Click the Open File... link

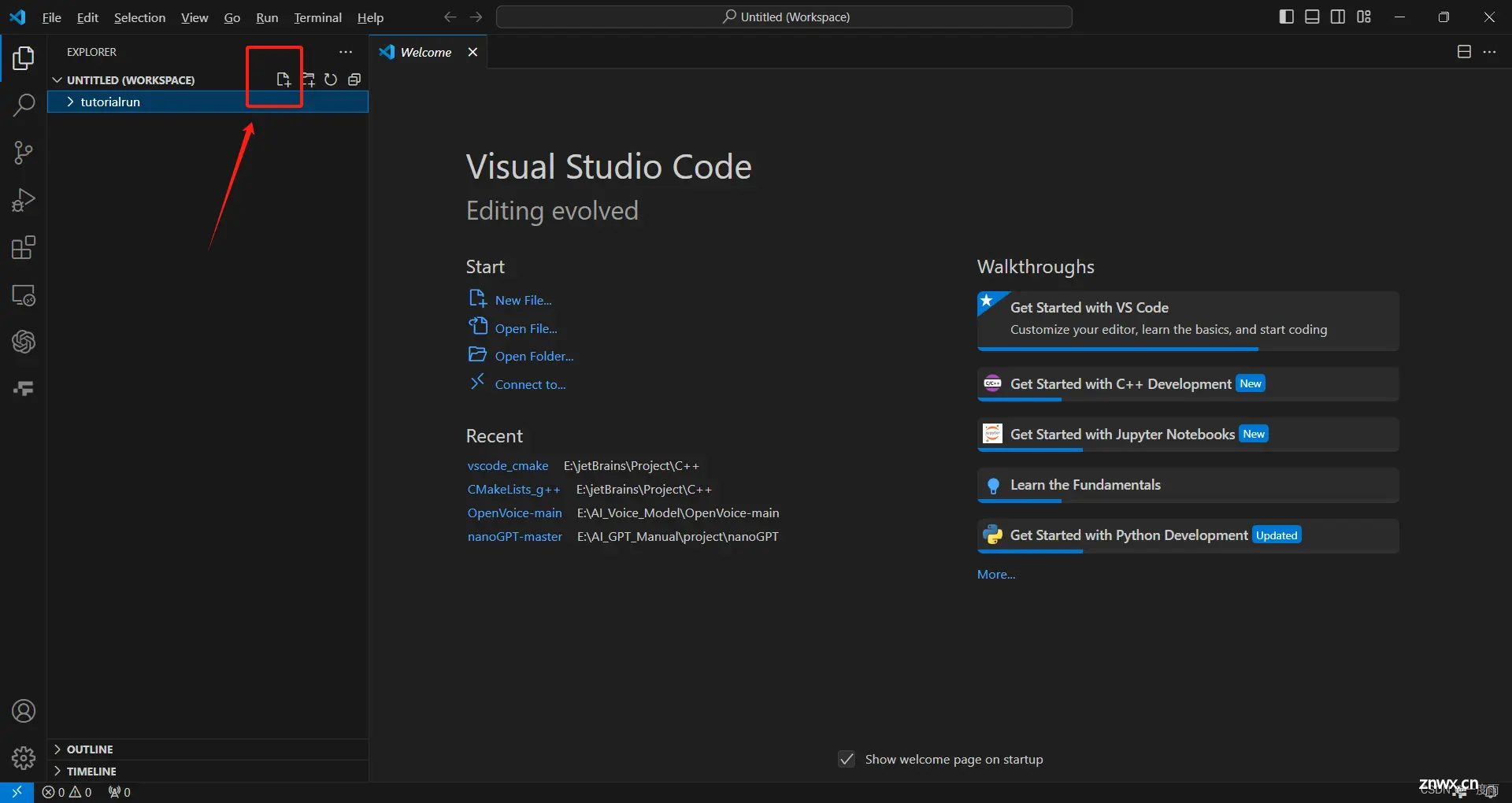pos(525,328)
